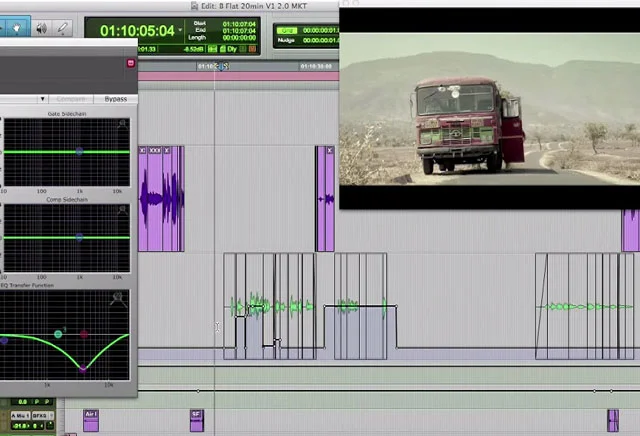Open the plug-in preset dropdown arrow
The image size is (640, 436).
tap(42, 99)
